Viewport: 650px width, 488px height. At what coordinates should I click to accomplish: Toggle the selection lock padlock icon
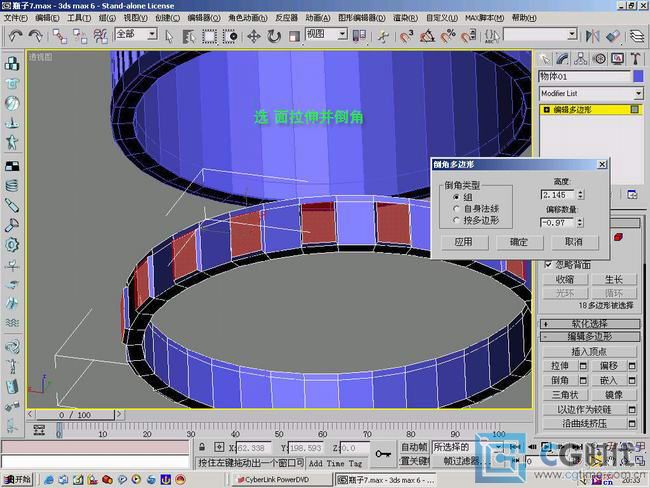pos(202,447)
